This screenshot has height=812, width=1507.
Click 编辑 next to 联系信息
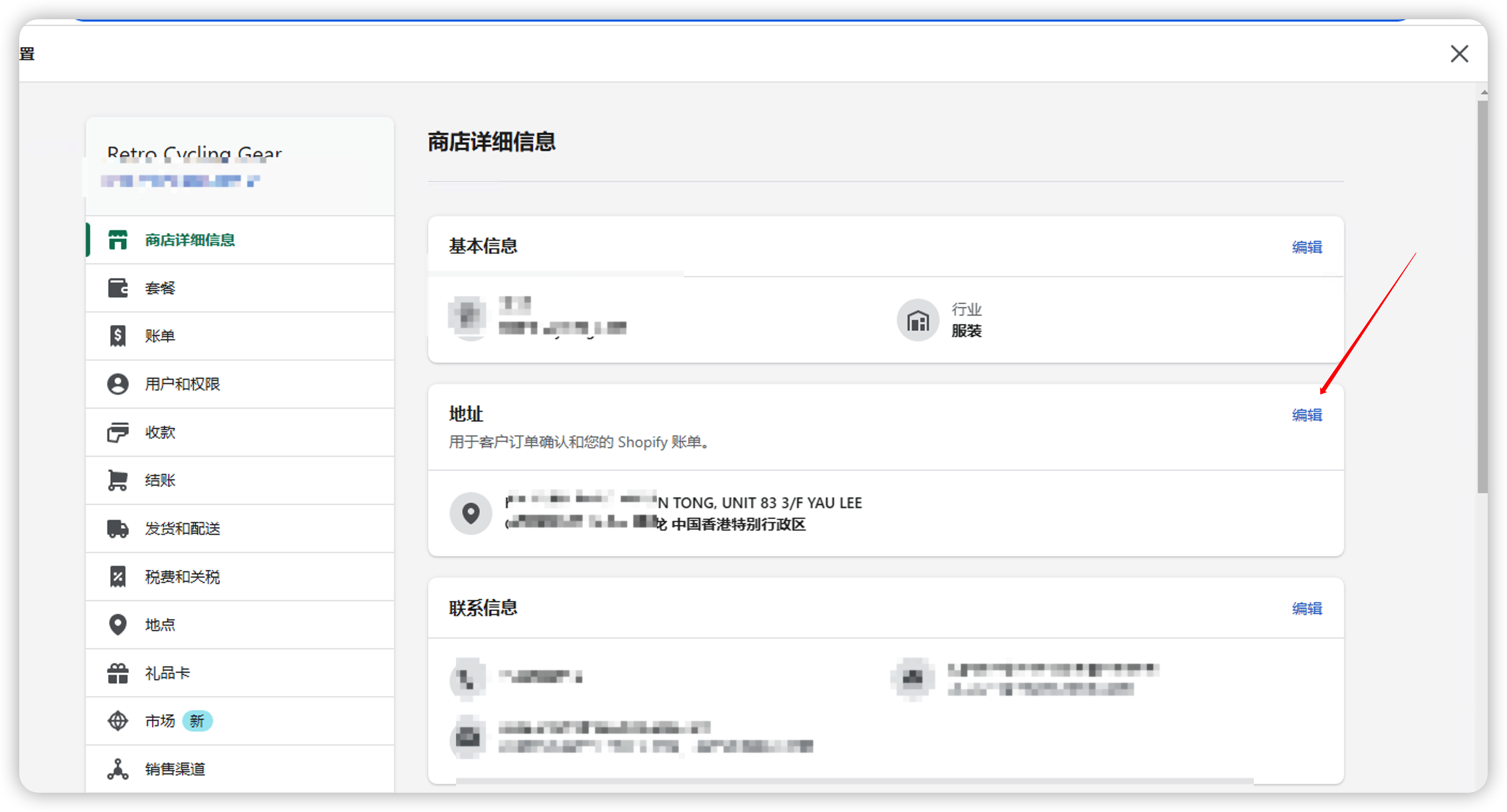point(1307,609)
